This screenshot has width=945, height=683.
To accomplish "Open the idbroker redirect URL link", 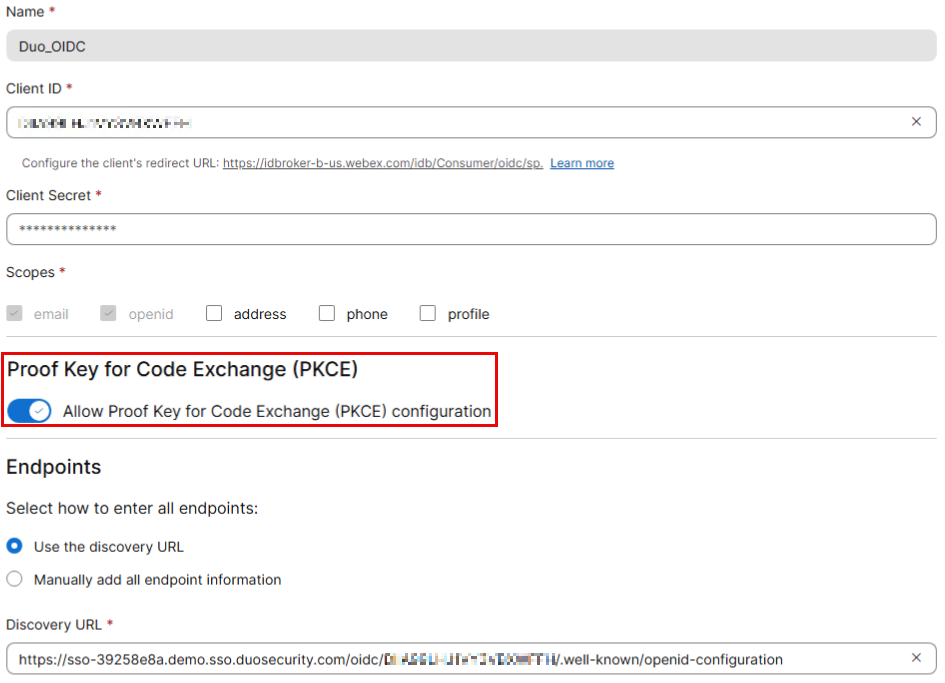I will click(382, 163).
